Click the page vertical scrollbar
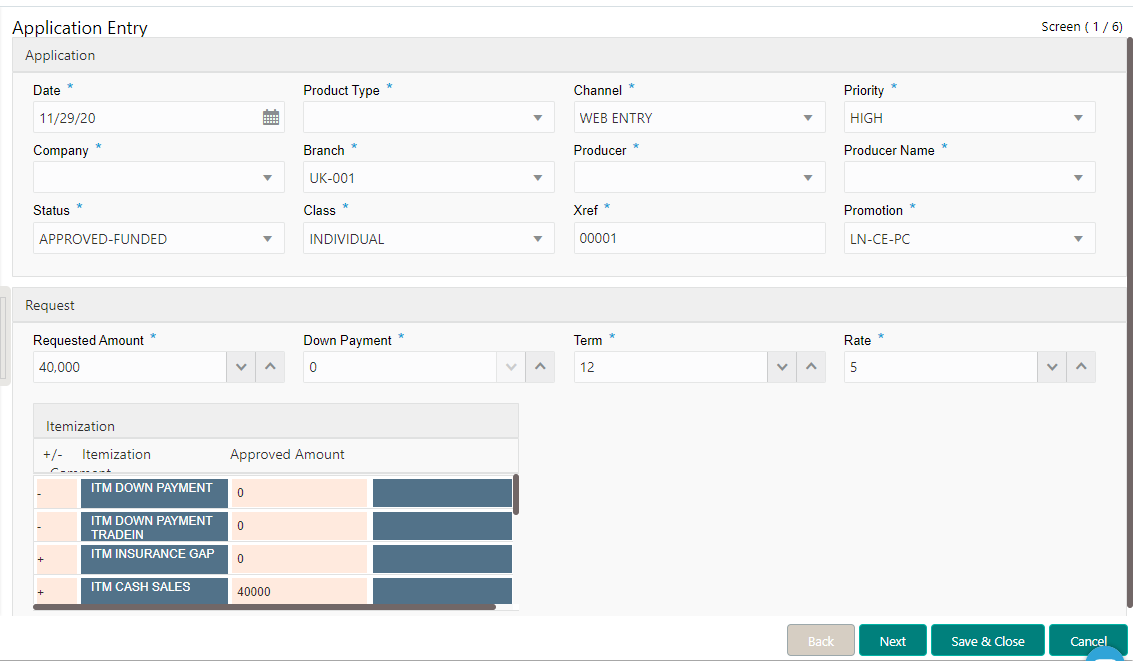This screenshot has width=1133, height=661. click(x=1129, y=321)
